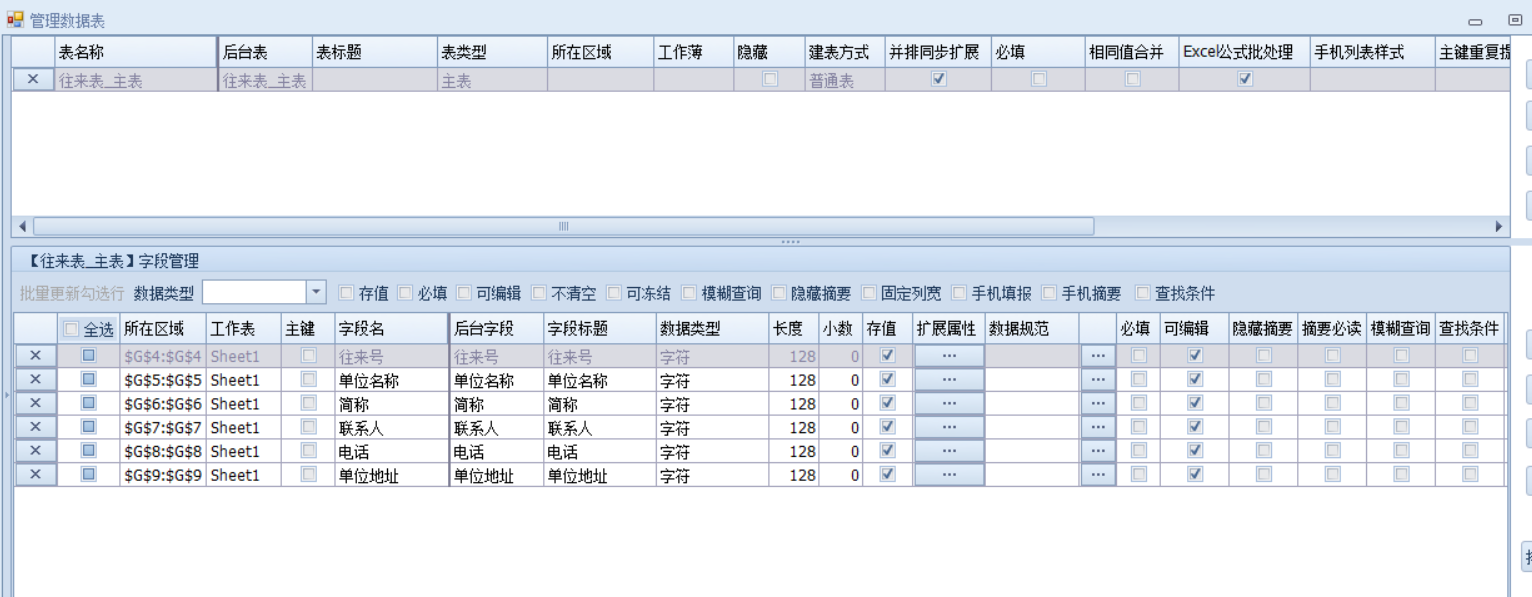Click the 字段标题 cell for 电话
The width and height of the screenshot is (1532, 597).
click(598, 452)
